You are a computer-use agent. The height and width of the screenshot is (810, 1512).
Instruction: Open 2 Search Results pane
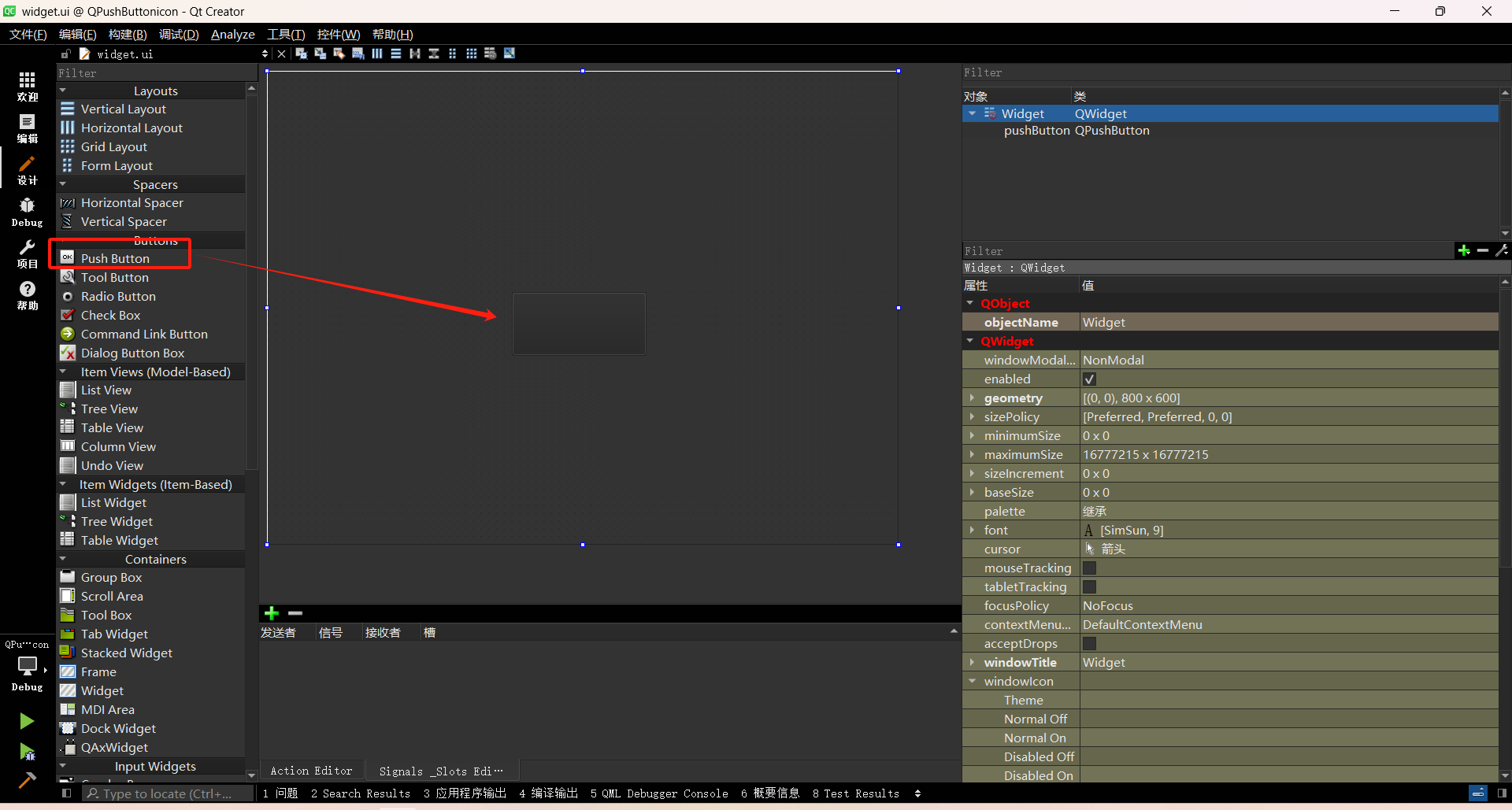click(x=361, y=793)
